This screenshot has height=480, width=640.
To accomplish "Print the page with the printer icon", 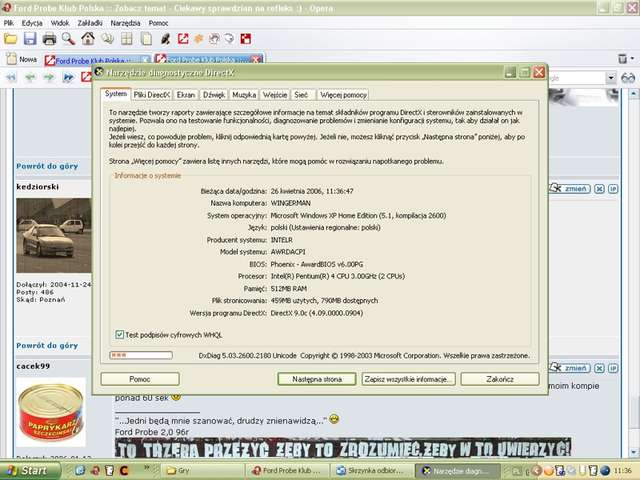I will pos(49,39).
